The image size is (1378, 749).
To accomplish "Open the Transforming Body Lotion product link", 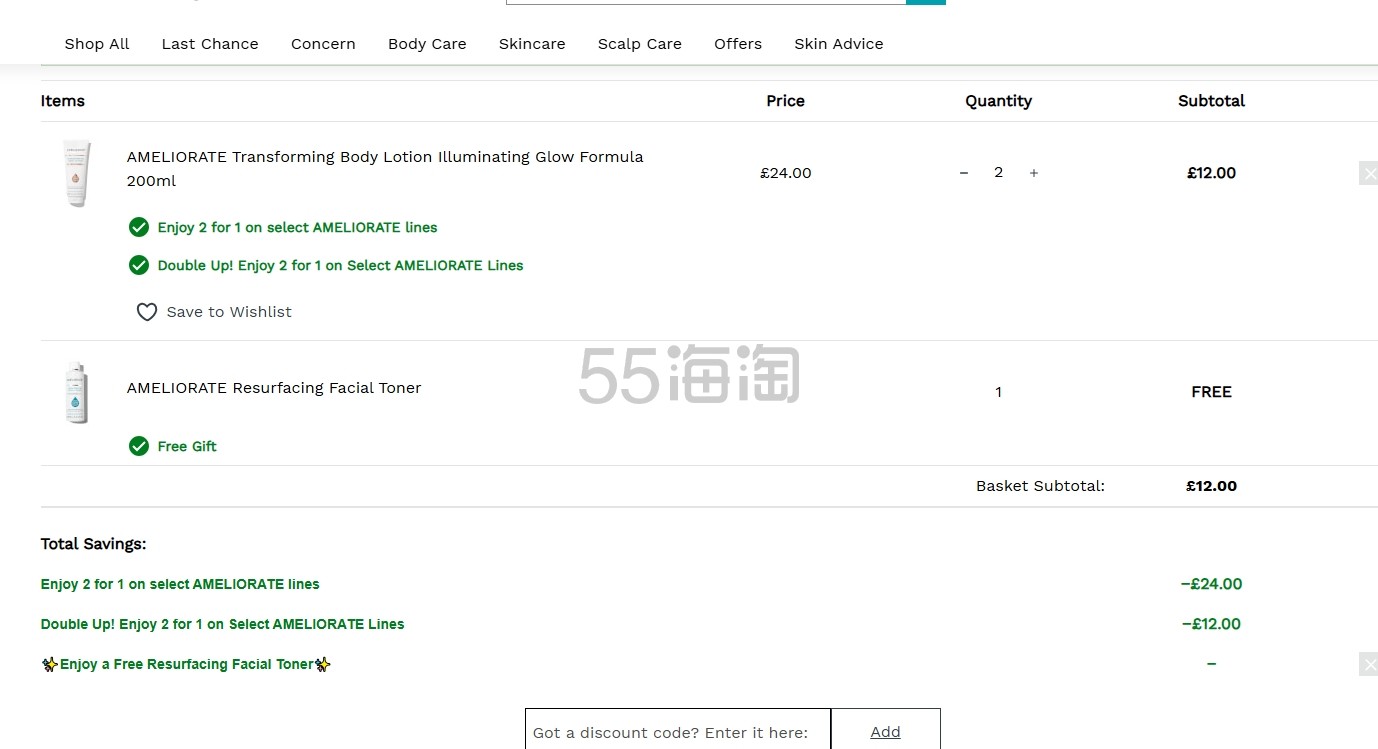I will click(385, 169).
